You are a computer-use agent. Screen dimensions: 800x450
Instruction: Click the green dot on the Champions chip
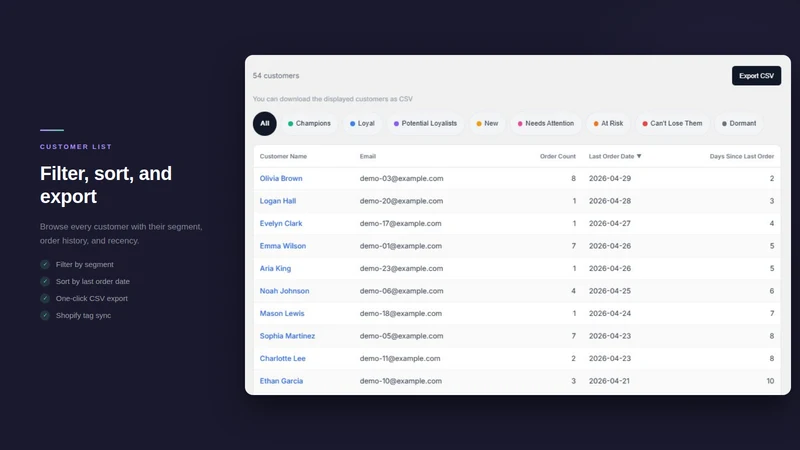click(290, 123)
